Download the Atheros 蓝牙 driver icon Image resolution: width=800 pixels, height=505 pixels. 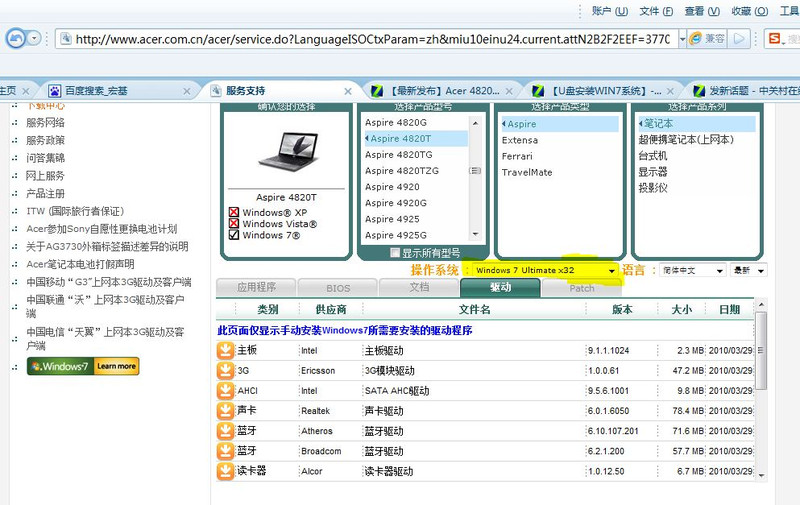tap(226, 430)
